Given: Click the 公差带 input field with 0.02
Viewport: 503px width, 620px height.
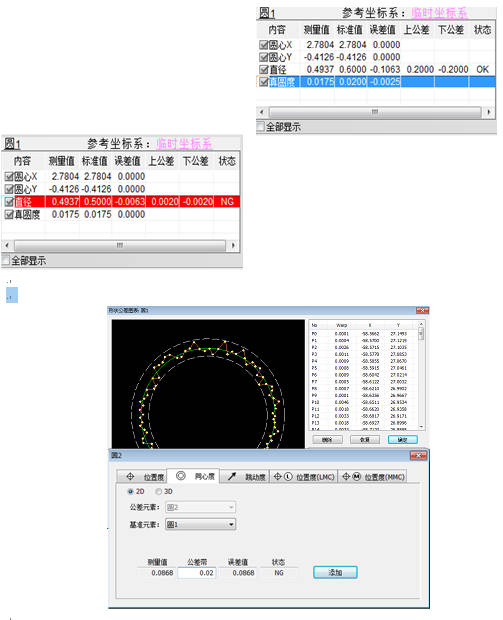Looking at the screenshot, I should coord(197,573).
